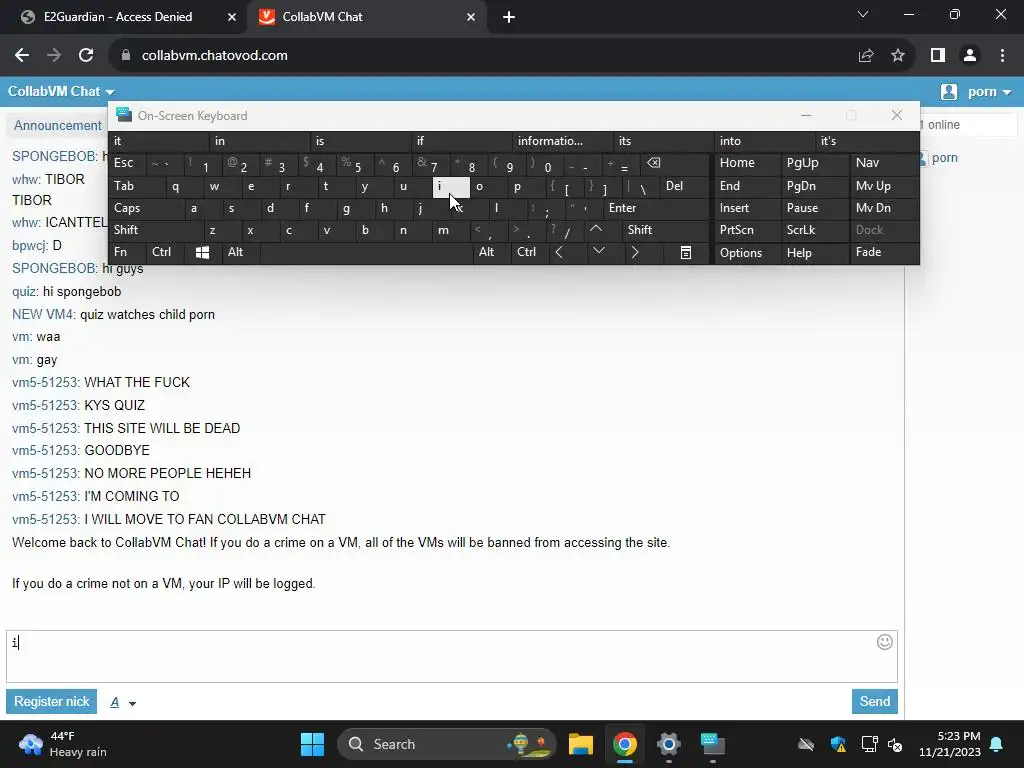The image size is (1024, 768).
Task: Open Windows Start menu
Action: tap(312, 744)
